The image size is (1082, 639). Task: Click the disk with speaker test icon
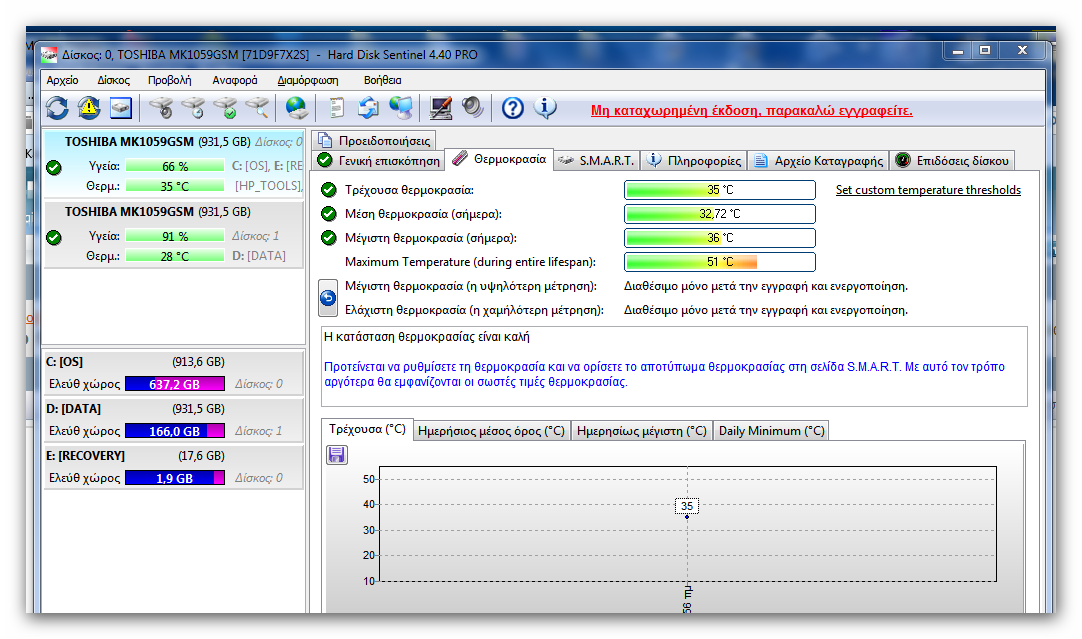click(161, 108)
